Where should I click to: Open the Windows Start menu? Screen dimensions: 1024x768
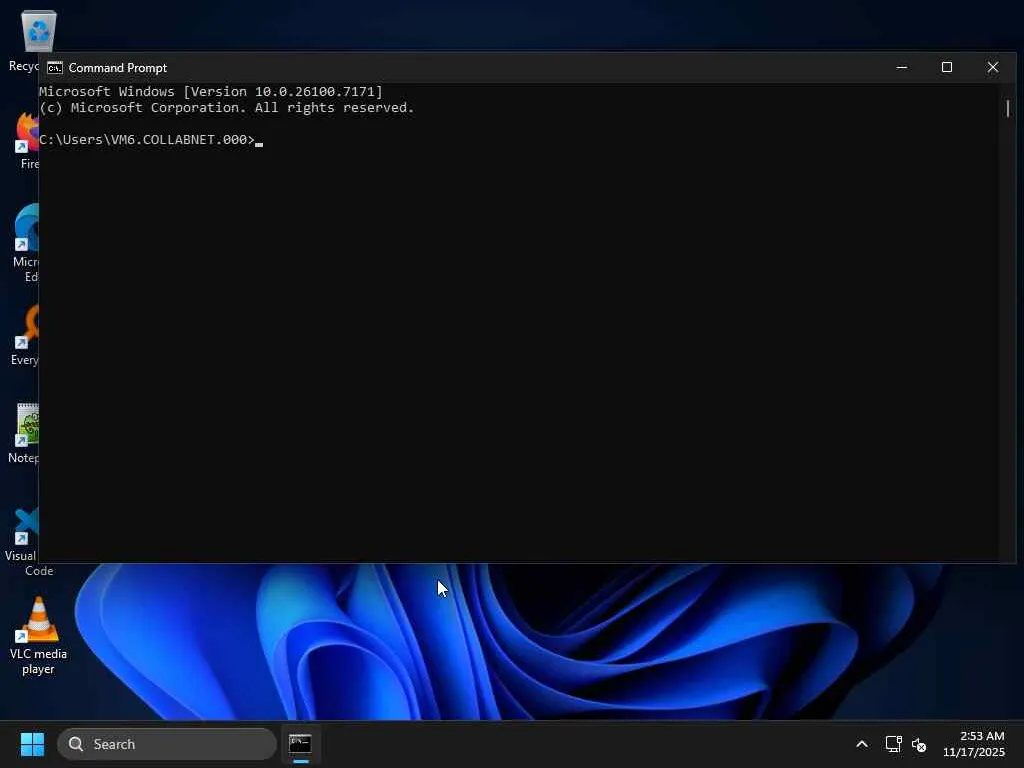pyautogui.click(x=32, y=744)
